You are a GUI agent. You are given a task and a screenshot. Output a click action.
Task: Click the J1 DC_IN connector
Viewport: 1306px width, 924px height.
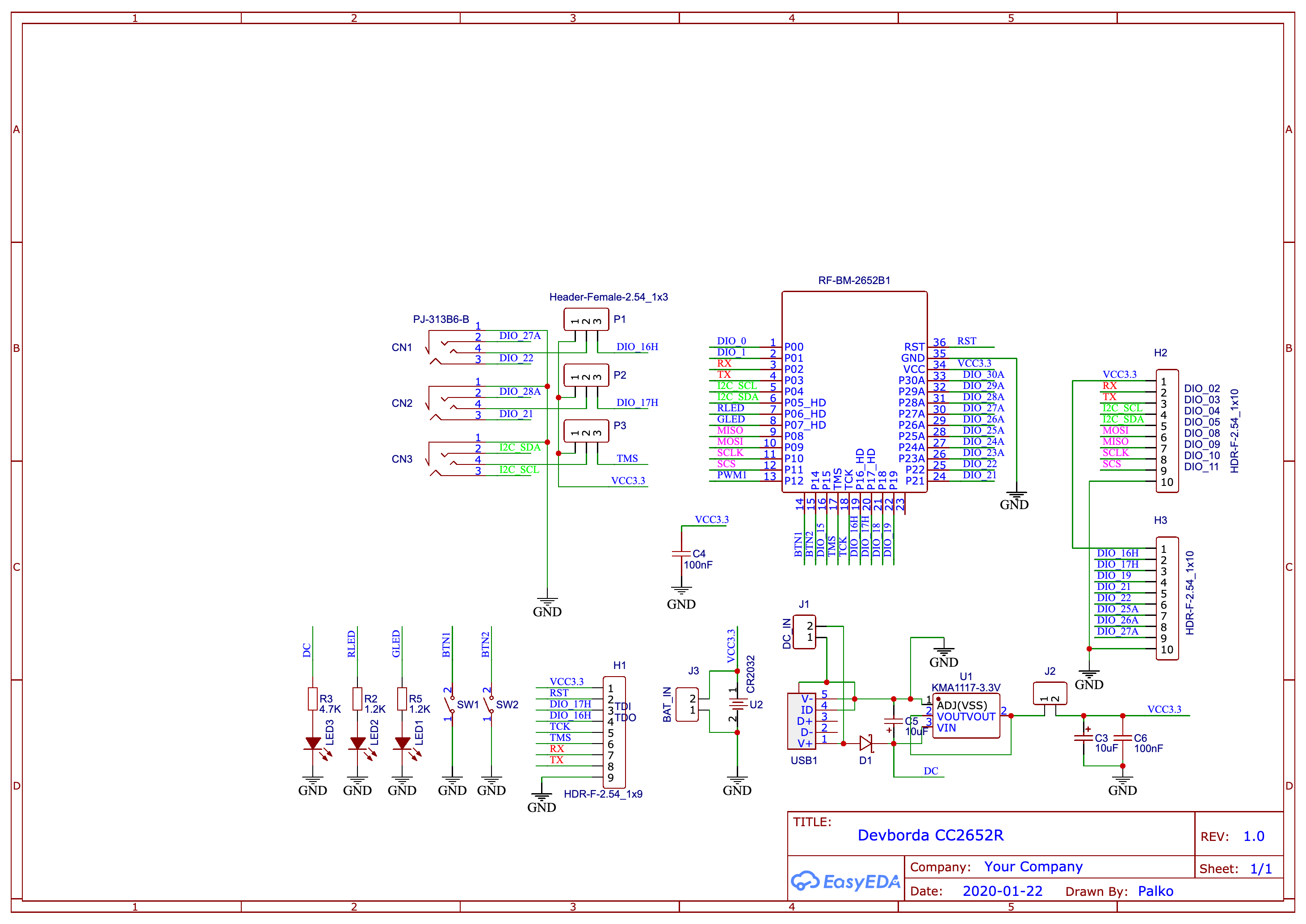pos(804,631)
